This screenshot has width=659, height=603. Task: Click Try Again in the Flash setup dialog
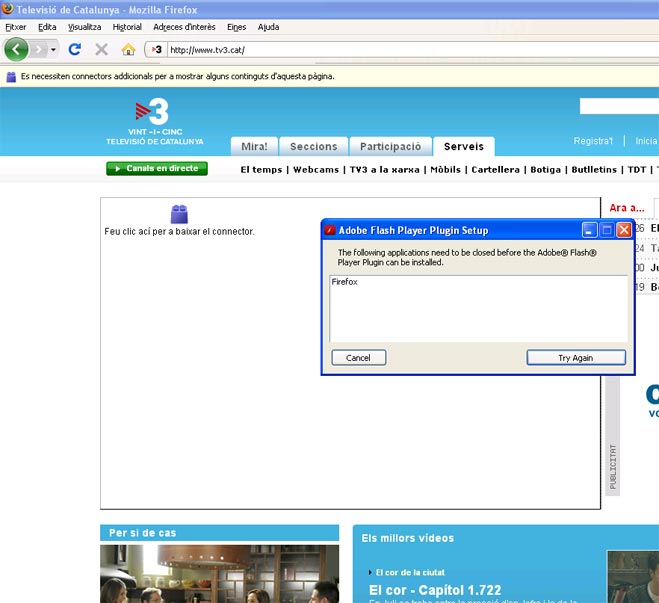coord(576,358)
